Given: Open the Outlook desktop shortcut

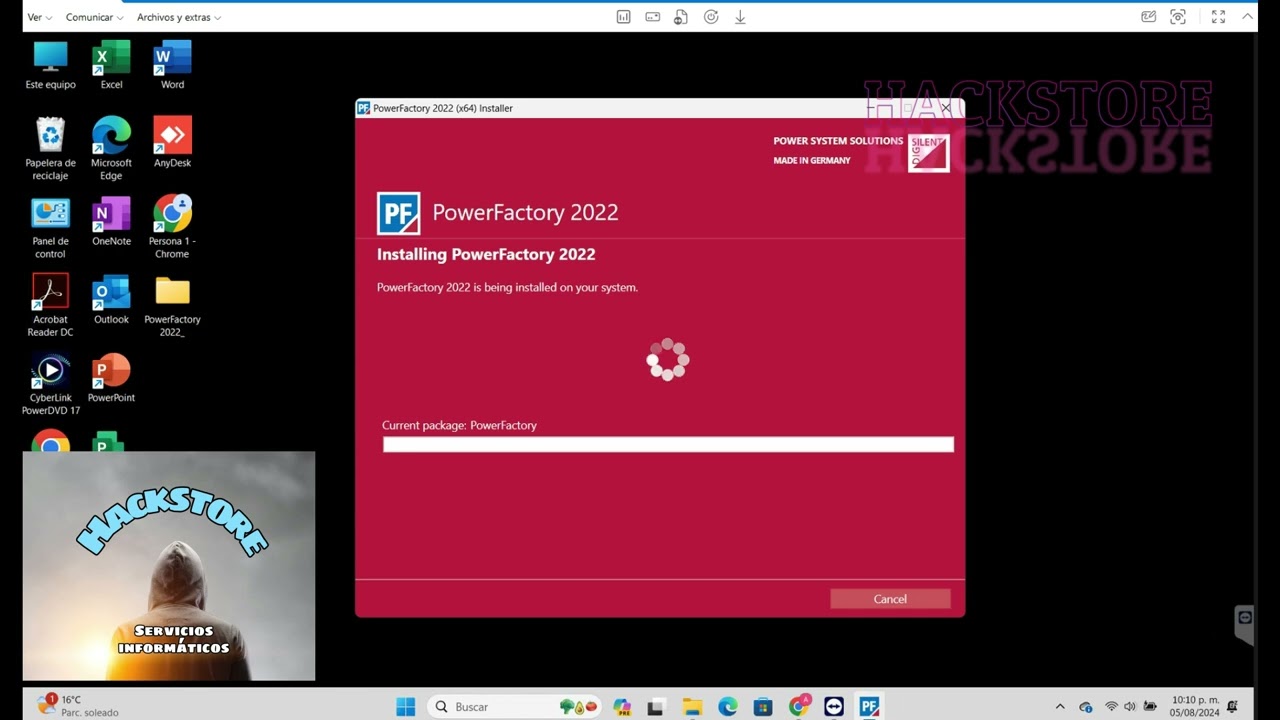Looking at the screenshot, I should pyautogui.click(x=111, y=300).
